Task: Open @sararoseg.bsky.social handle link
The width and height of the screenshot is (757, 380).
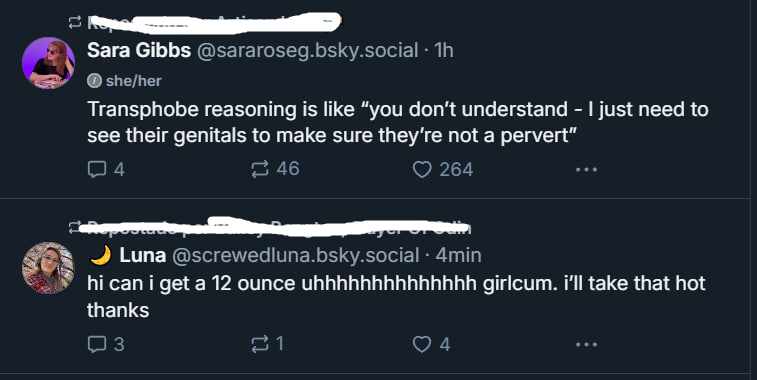Action: click(x=308, y=50)
